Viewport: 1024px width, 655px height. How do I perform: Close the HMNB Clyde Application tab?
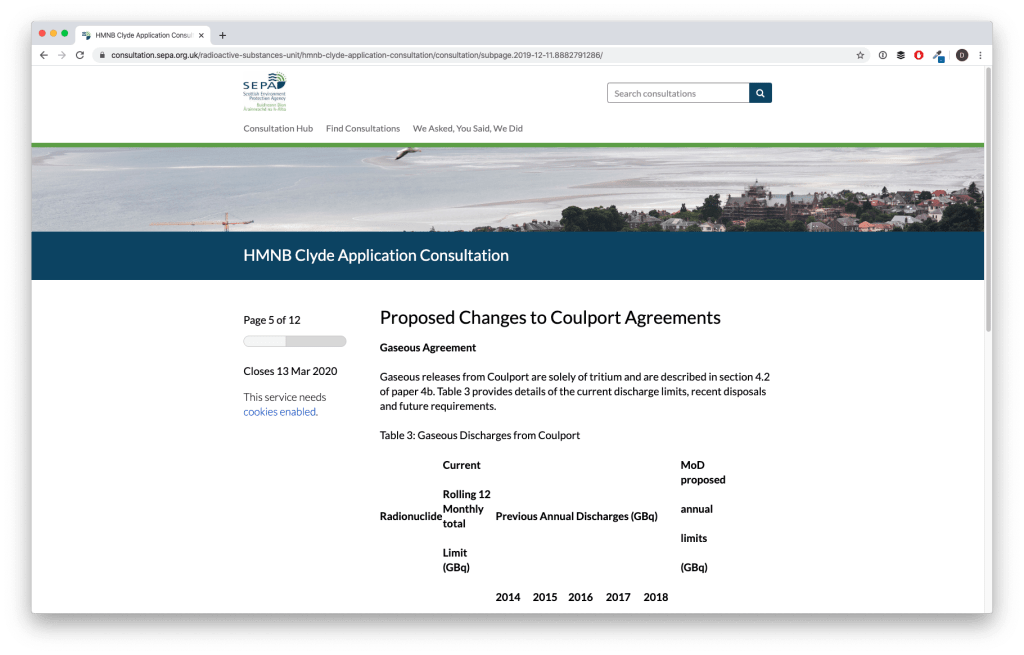[x=201, y=35]
